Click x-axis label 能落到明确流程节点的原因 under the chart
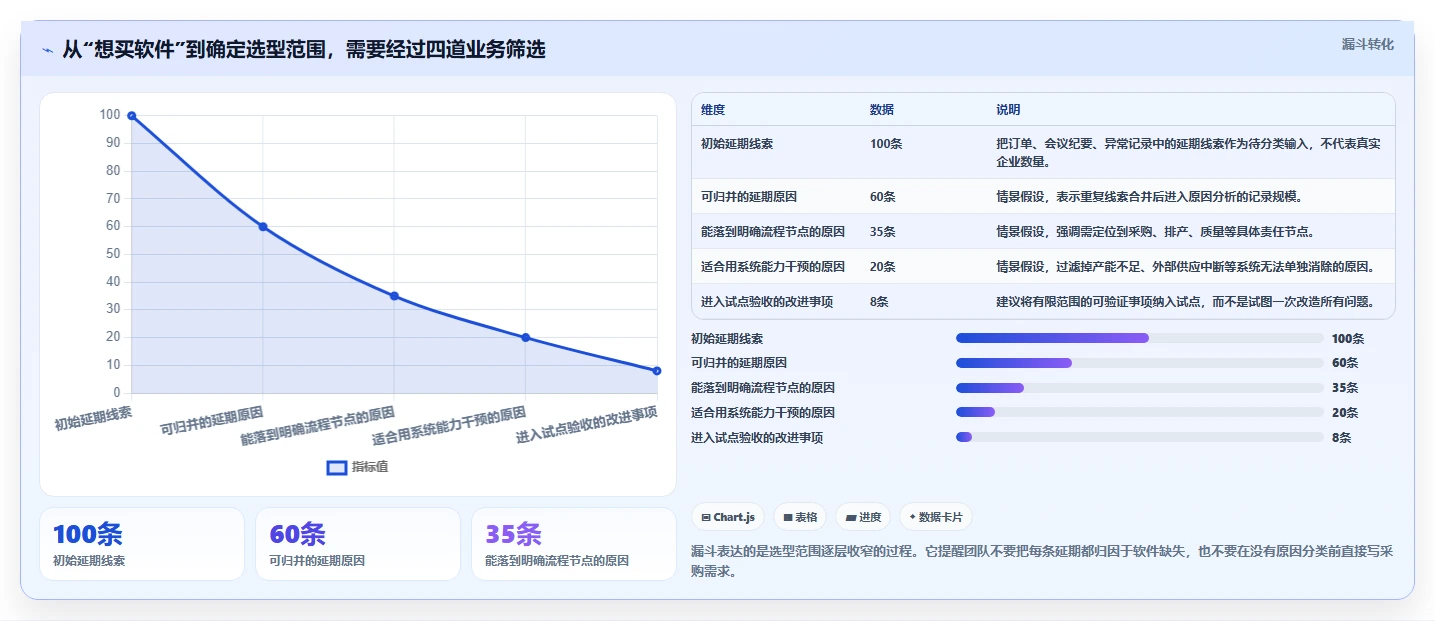This screenshot has height=621, width=1435. pos(318,425)
